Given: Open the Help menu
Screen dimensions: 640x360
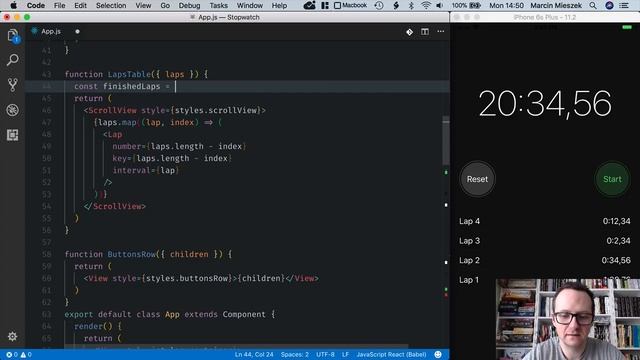Looking at the screenshot, I should tap(280, 5).
